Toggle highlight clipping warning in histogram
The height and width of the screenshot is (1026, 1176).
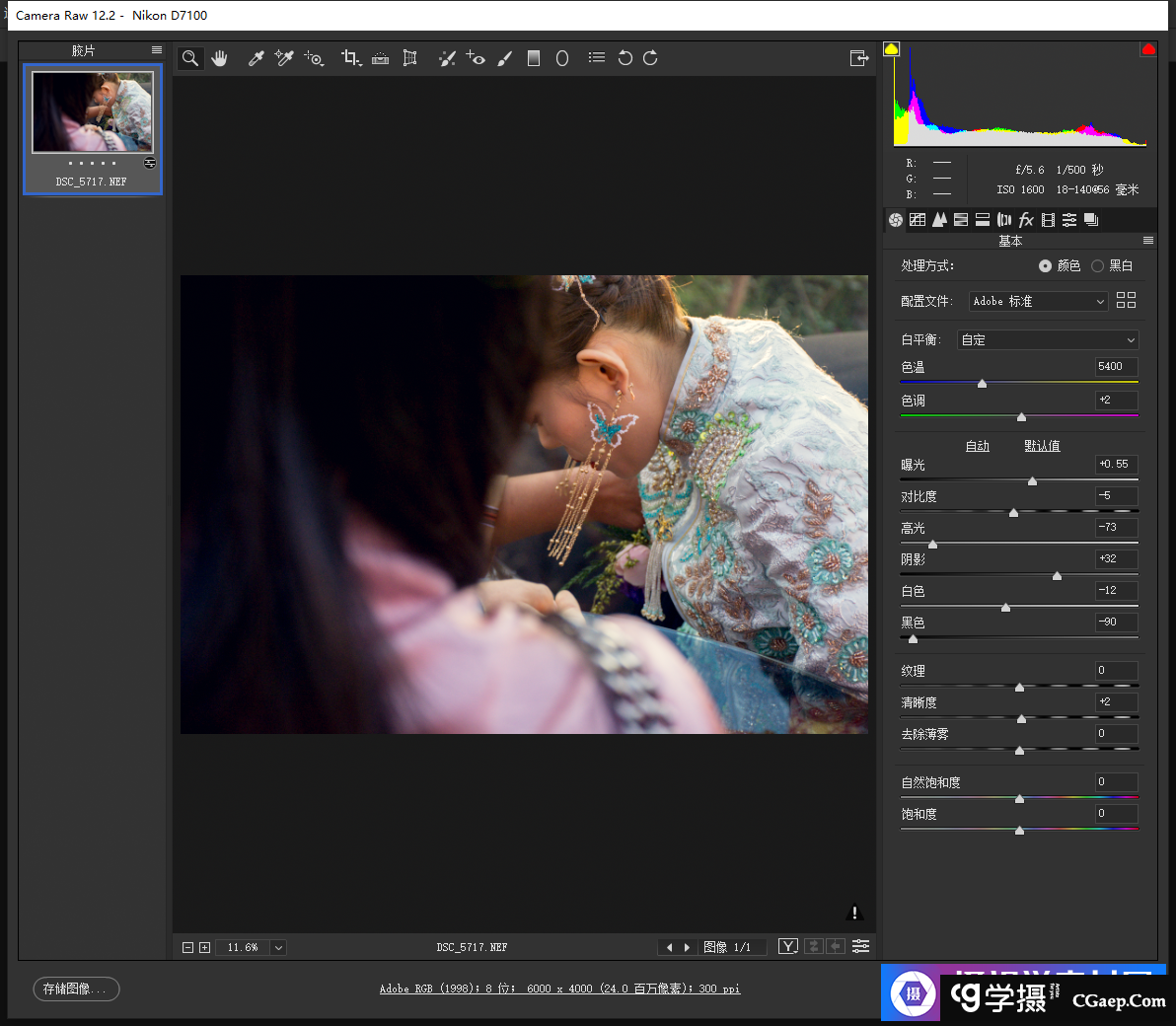[1147, 49]
